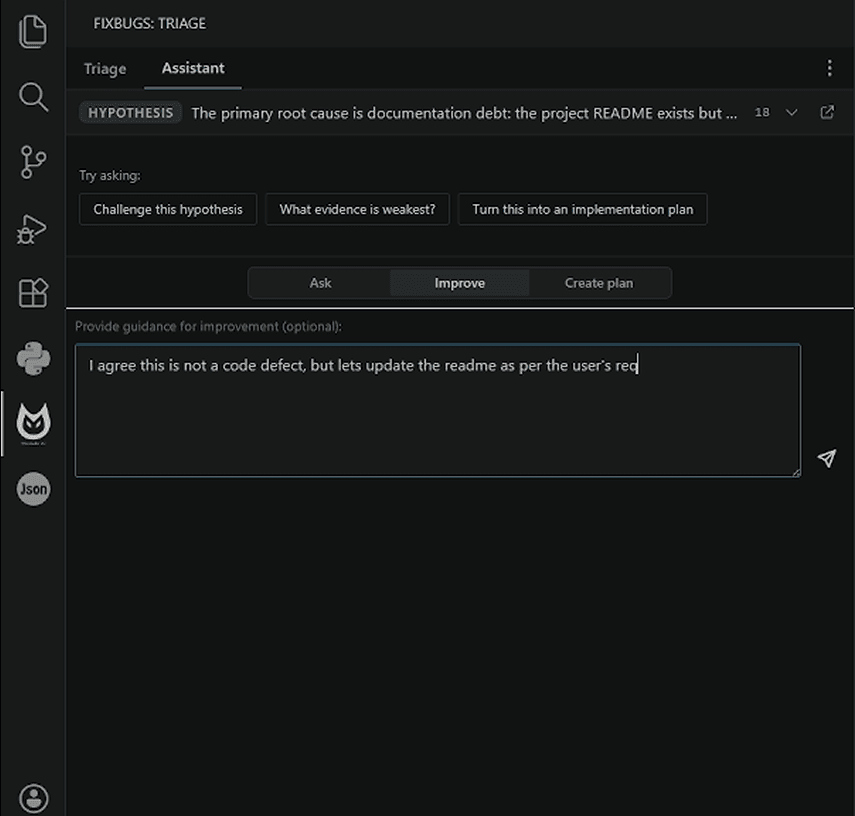Click the number 18 counter
Image resolution: width=855 pixels, height=816 pixels.
pyautogui.click(x=762, y=112)
